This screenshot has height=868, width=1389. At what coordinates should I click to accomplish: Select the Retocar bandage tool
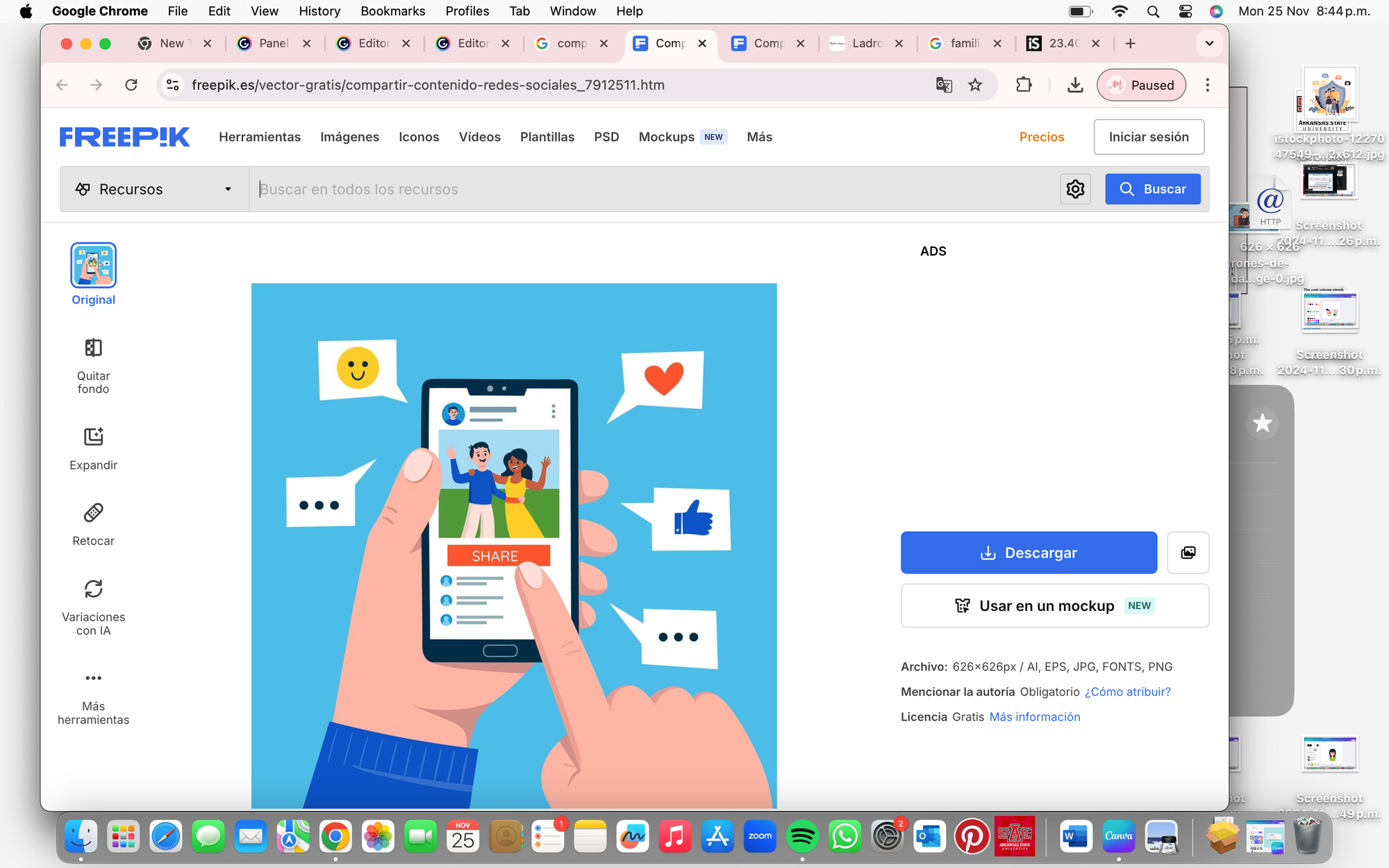[93, 524]
